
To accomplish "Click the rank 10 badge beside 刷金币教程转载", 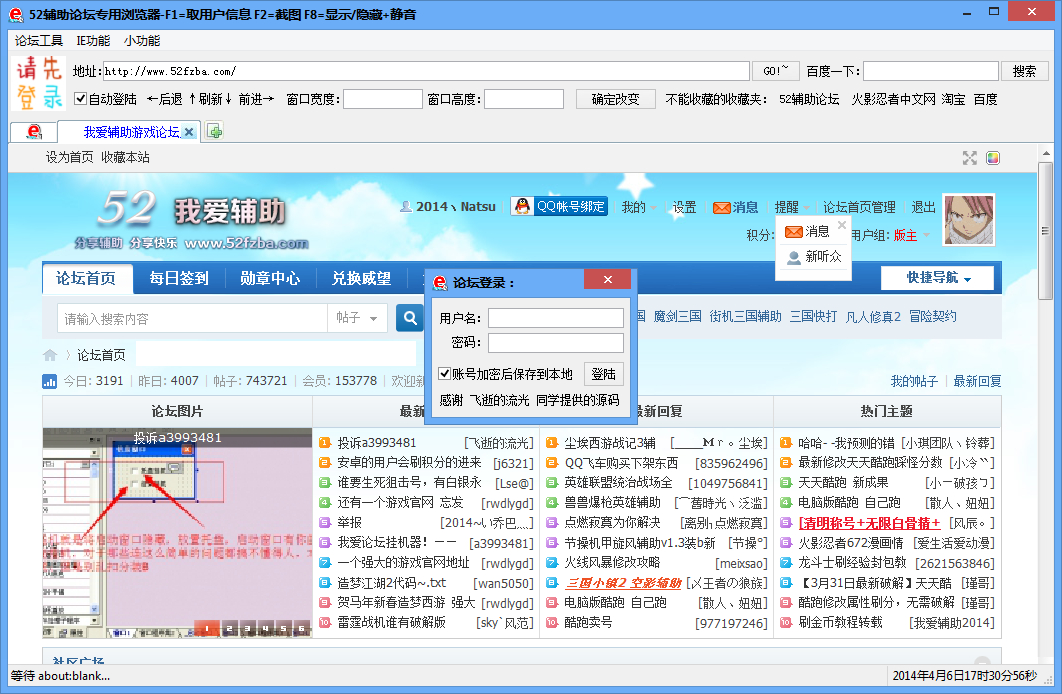I will pos(786,622).
